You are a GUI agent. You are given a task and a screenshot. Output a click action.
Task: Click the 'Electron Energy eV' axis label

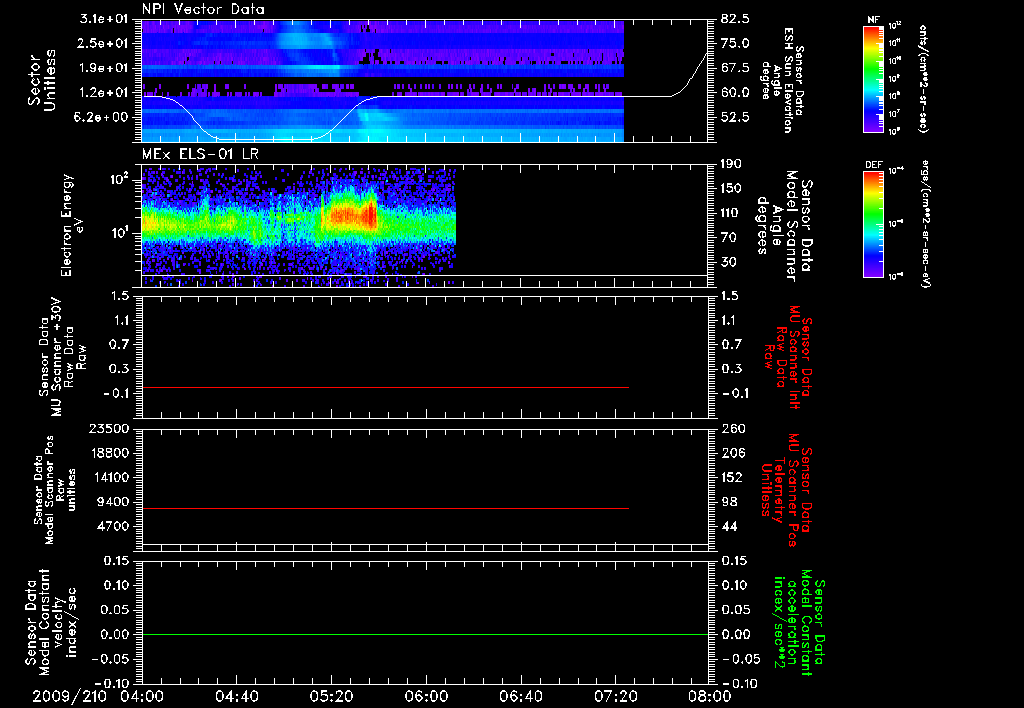click(72, 225)
